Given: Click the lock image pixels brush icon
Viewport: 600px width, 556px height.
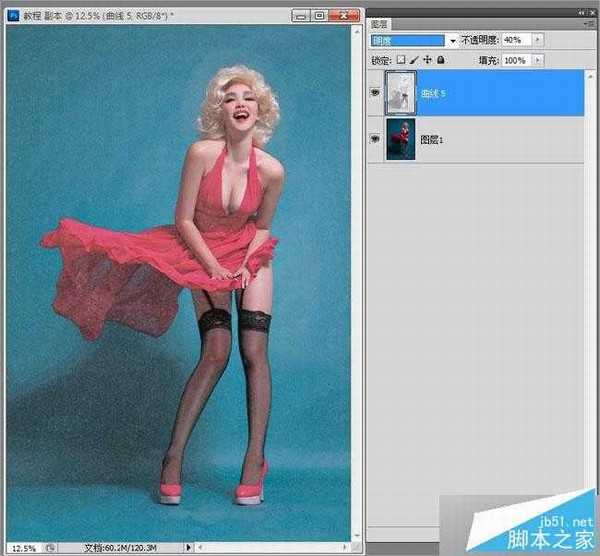Looking at the screenshot, I should point(414,60).
